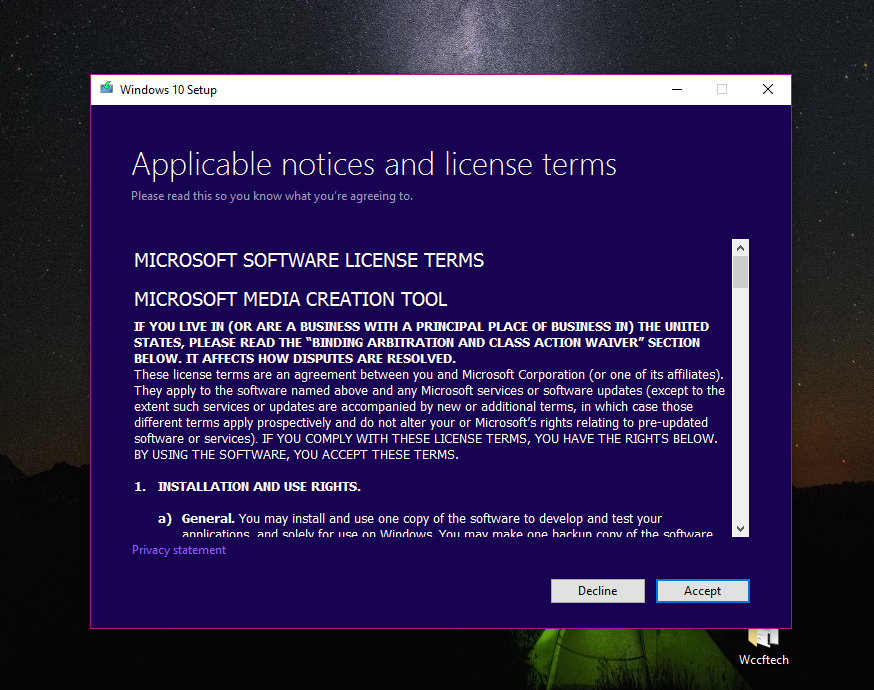Accept the license terms
The image size is (874, 690).
coord(702,591)
